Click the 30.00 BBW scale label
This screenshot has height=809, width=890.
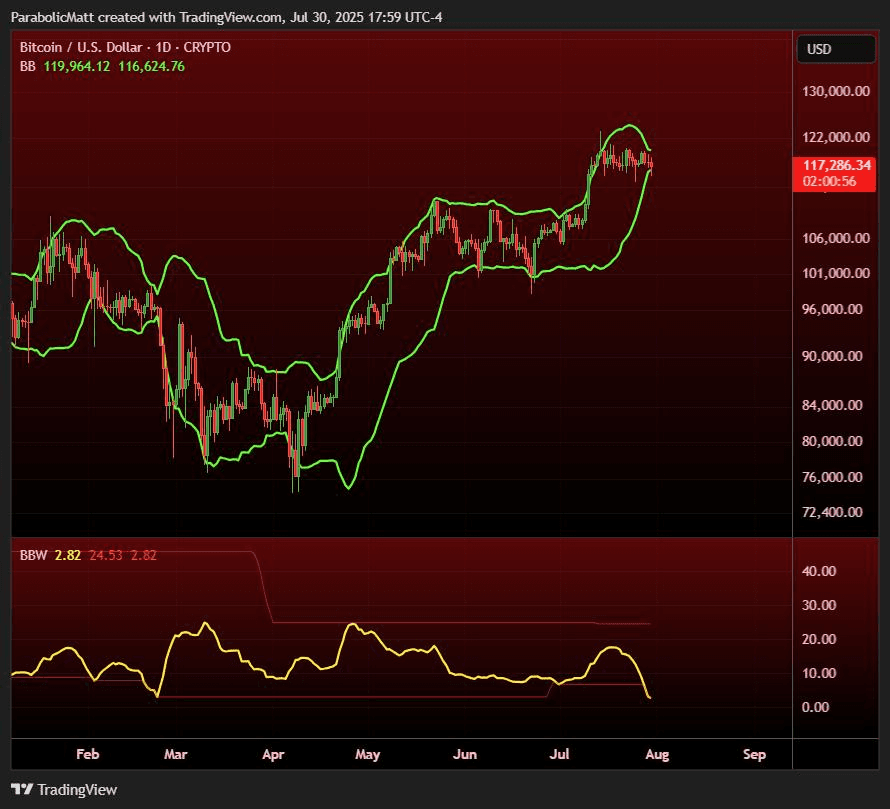point(818,605)
